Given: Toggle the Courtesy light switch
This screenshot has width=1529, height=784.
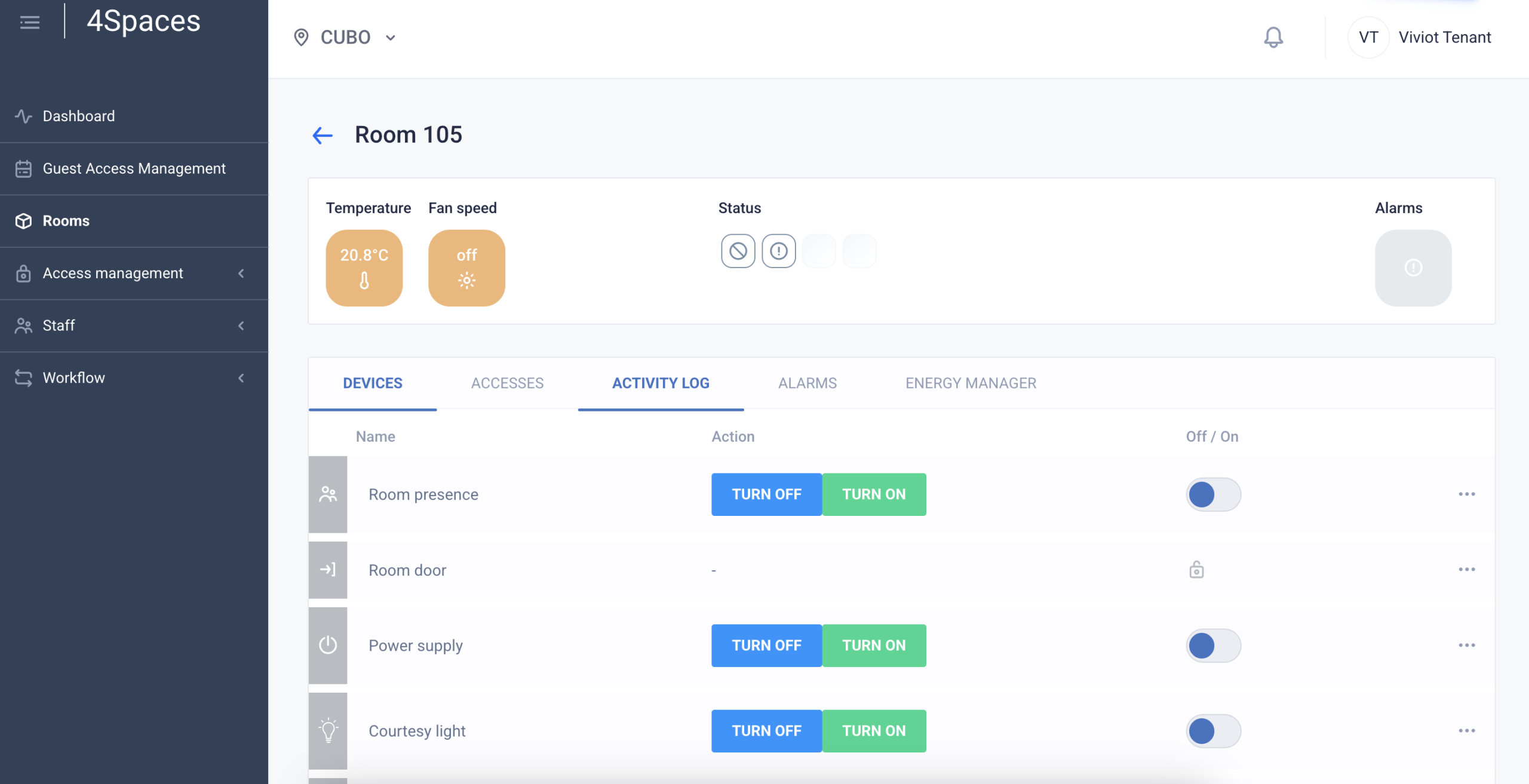Looking at the screenshot, I should (1213, 731).
